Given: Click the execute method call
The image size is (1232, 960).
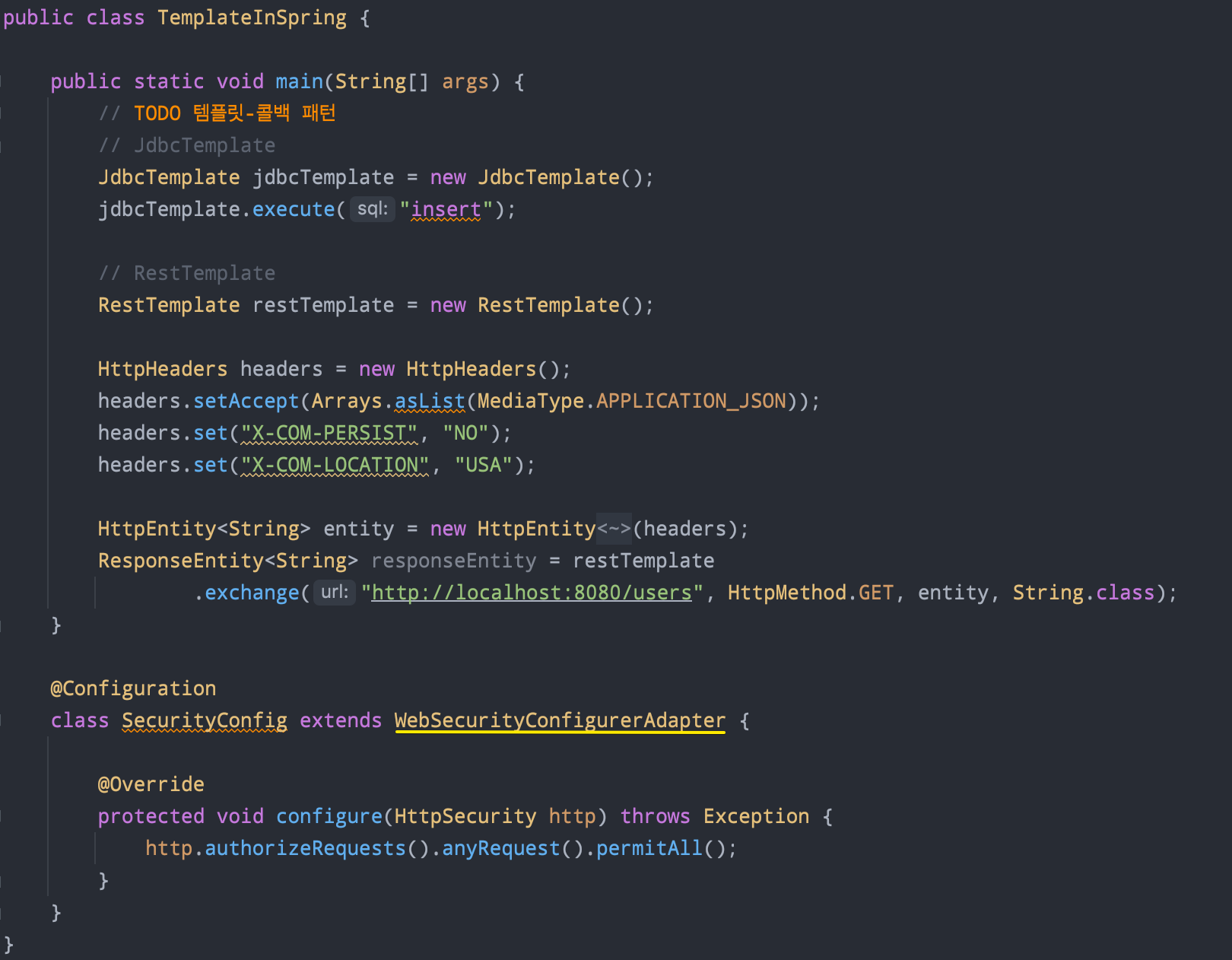Looking at the screenshot, I should [293, 209].
